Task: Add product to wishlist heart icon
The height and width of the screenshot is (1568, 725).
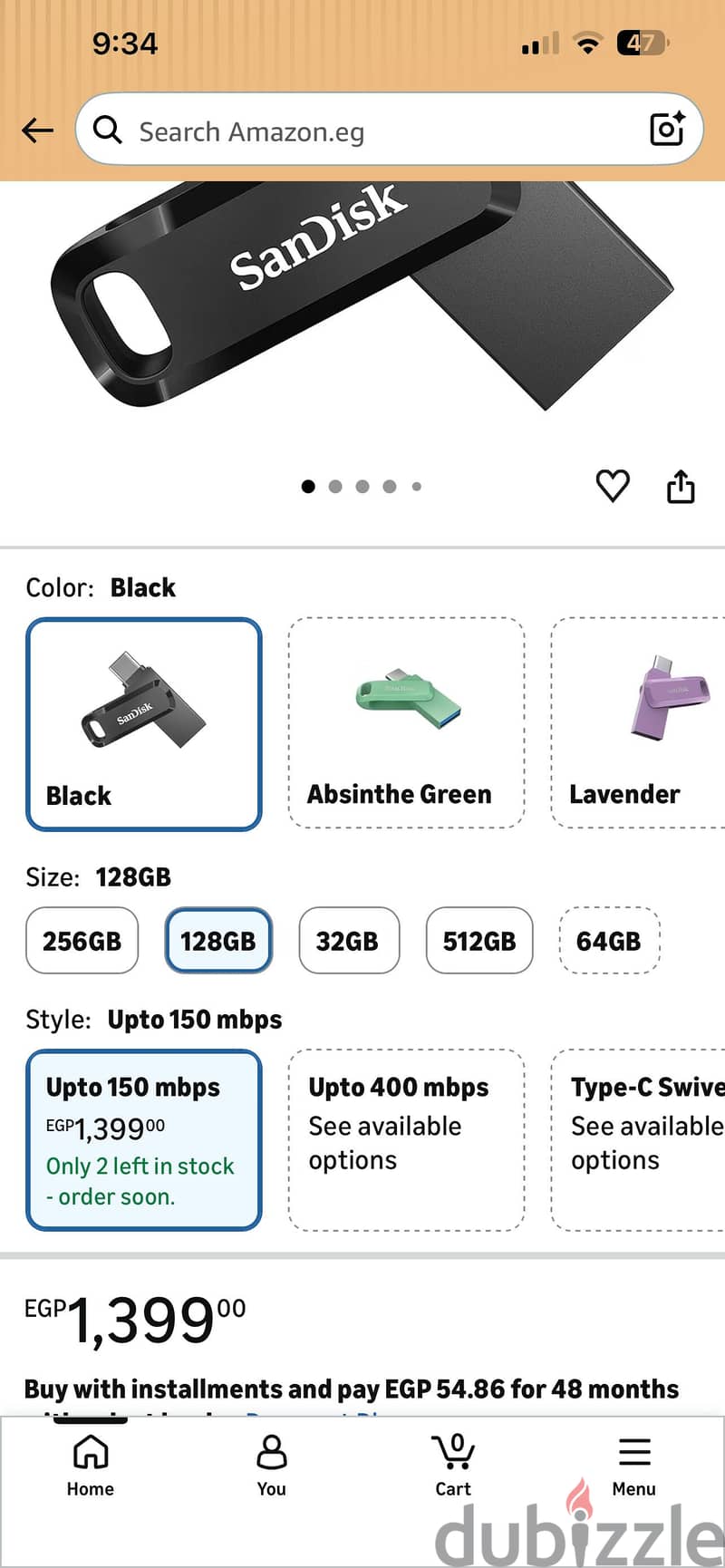Action: [613, 486]
